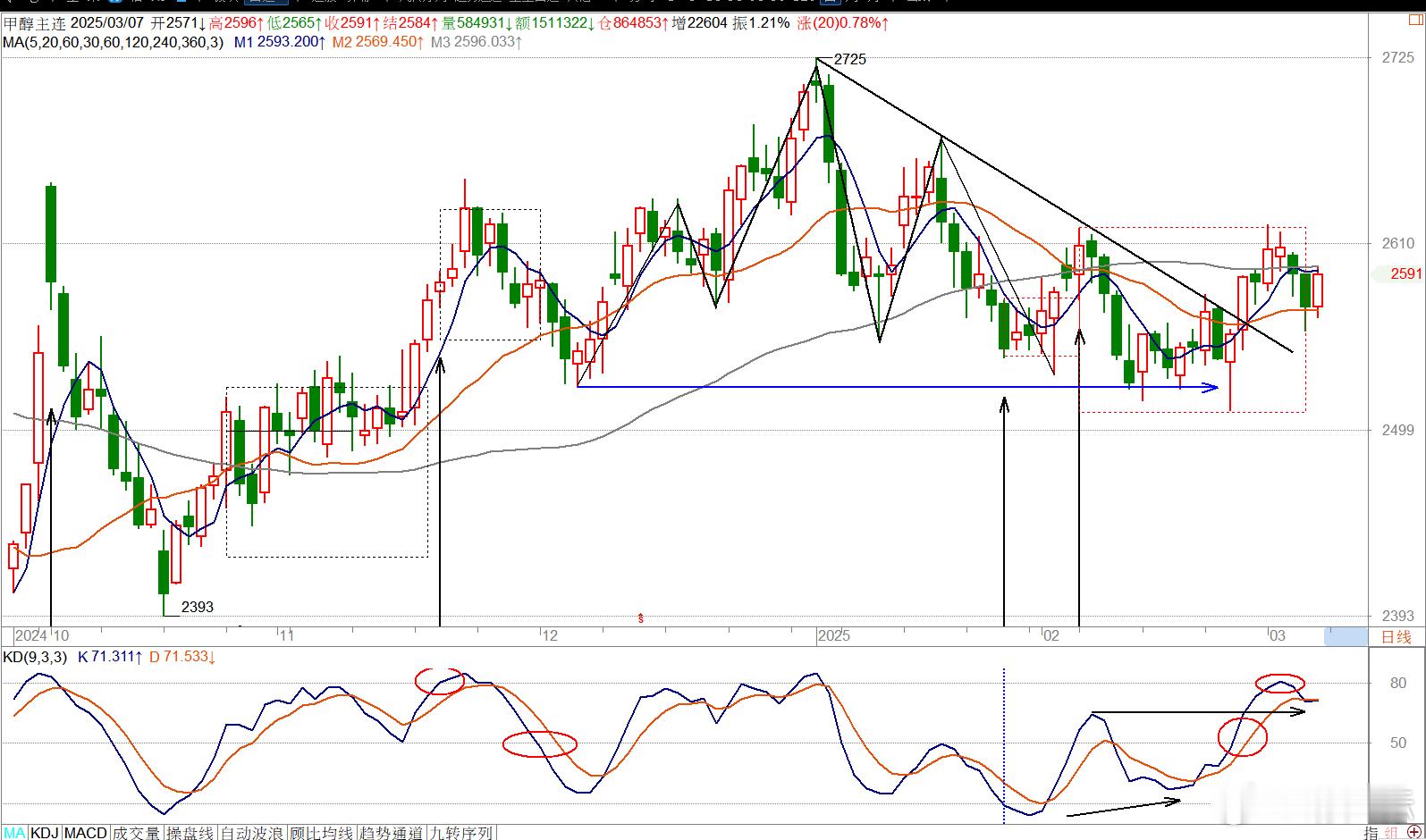Click the M2 2569.450 value

pos(378,41)
